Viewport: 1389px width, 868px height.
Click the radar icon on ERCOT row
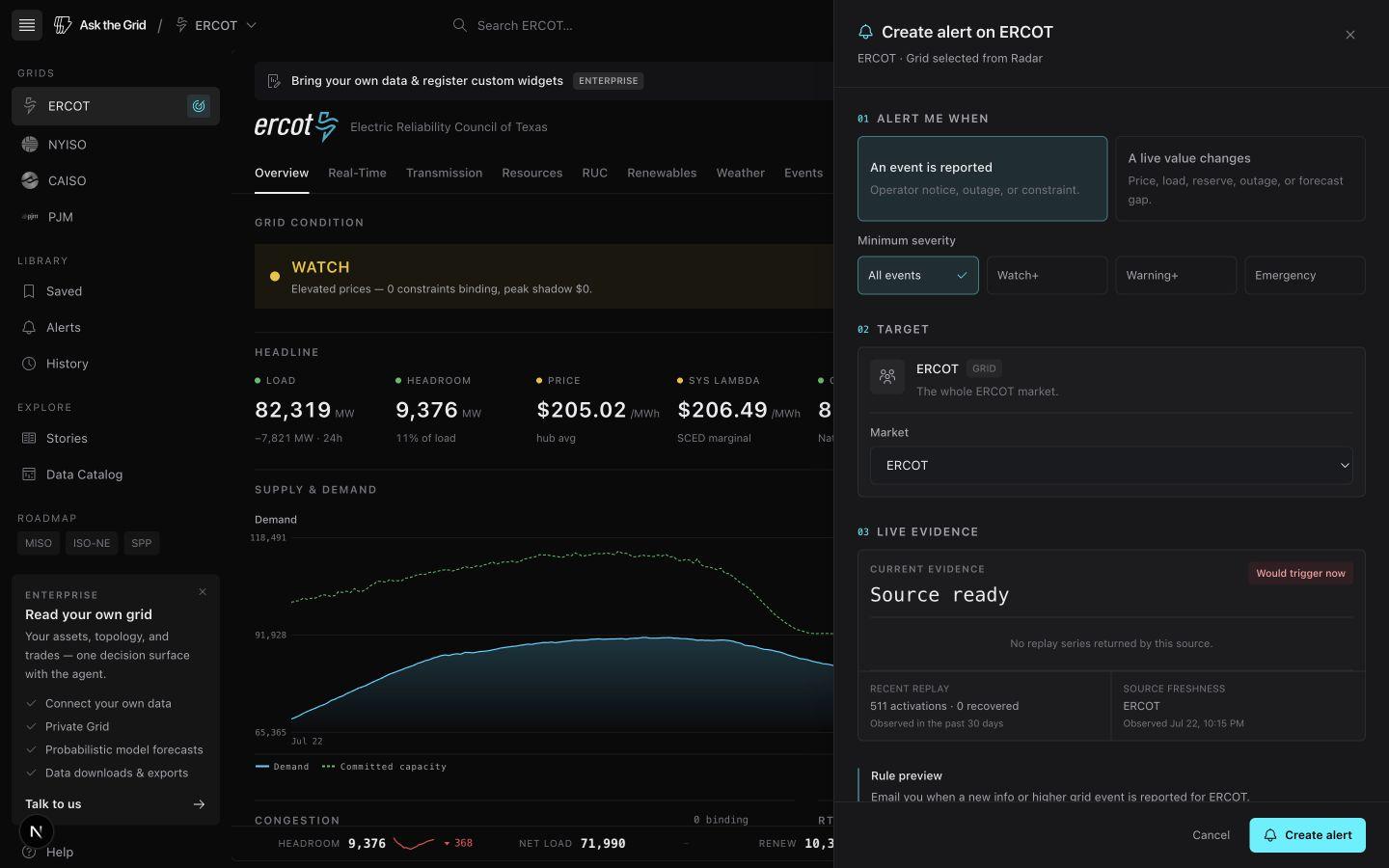199,106
